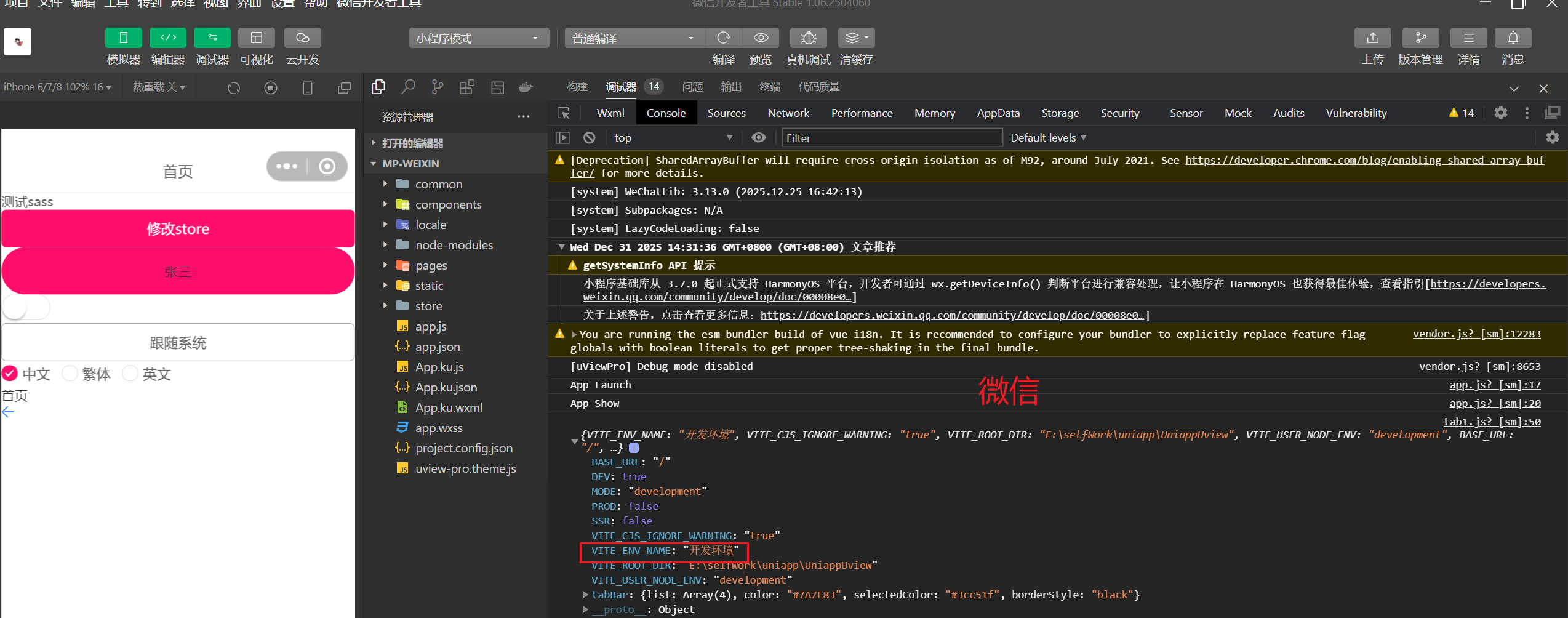
Task: Toggle the live expression eye icon
Action: (759, 138)
